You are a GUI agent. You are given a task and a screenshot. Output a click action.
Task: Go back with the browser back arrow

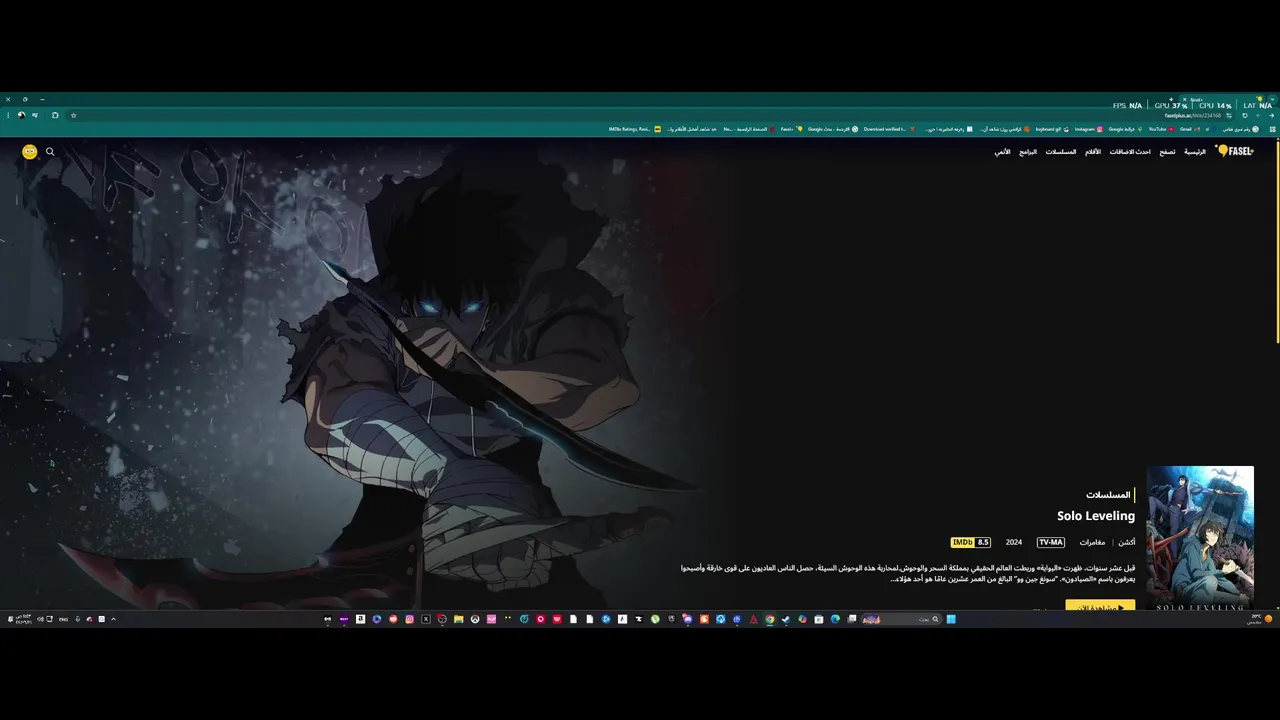point(1272,115)
